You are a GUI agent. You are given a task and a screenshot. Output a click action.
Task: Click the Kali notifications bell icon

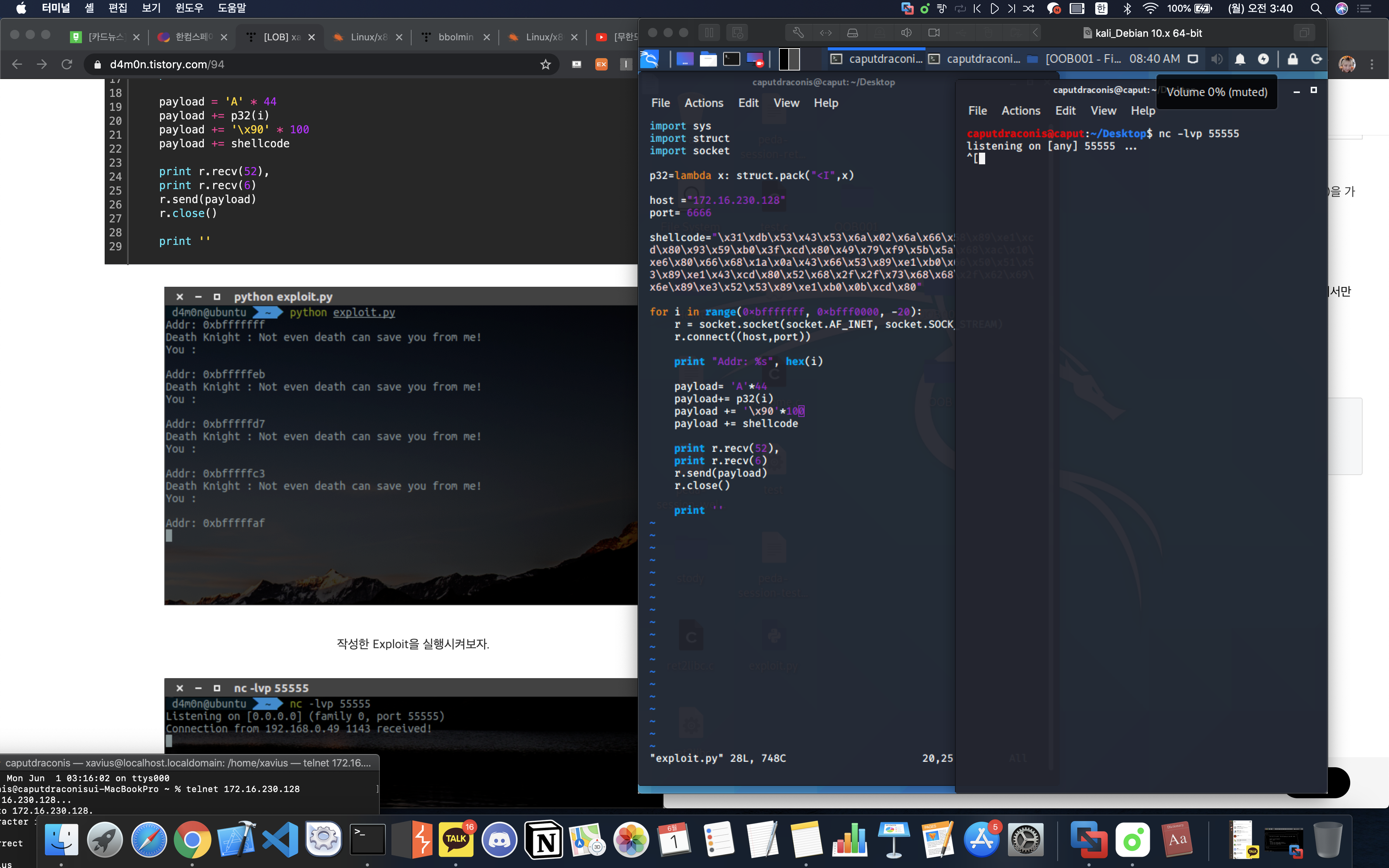click(x=1240, y=59)
